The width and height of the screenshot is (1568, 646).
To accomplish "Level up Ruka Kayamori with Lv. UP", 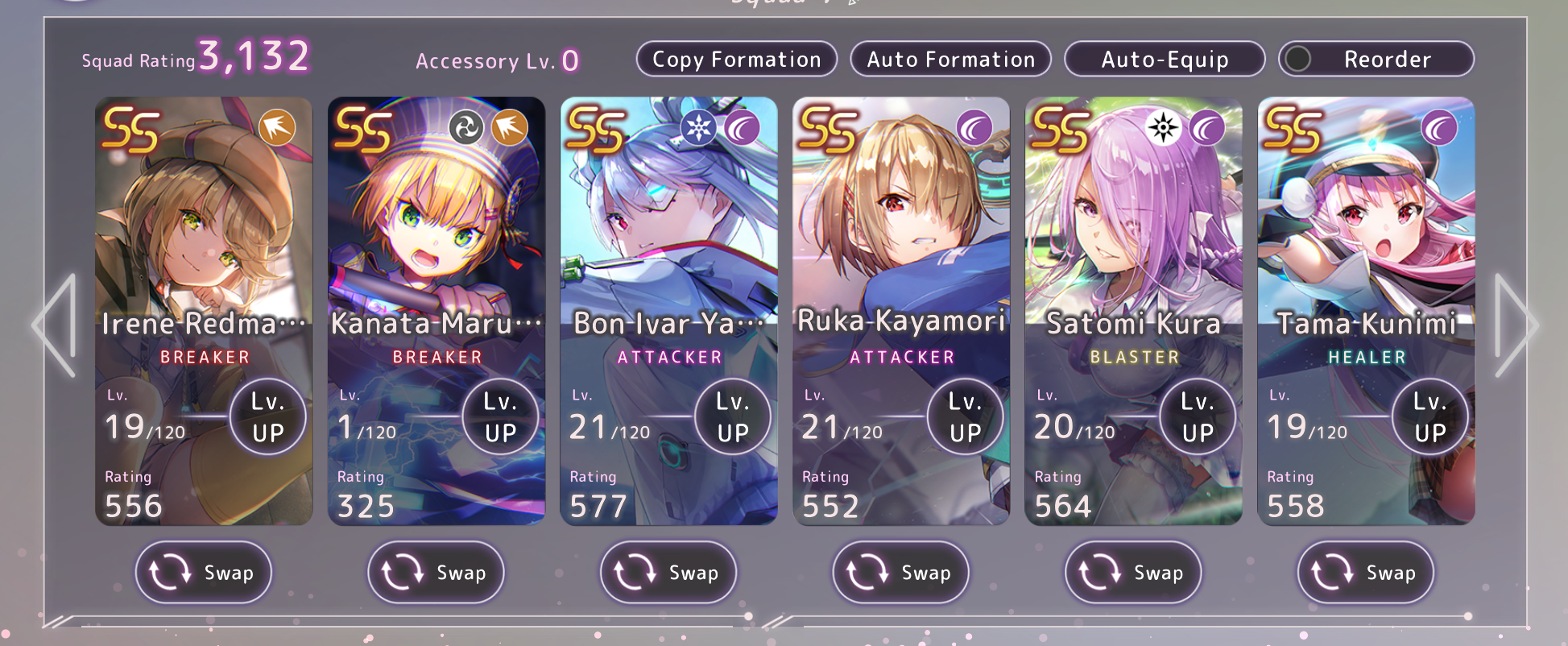I will [x=965, y=416].
